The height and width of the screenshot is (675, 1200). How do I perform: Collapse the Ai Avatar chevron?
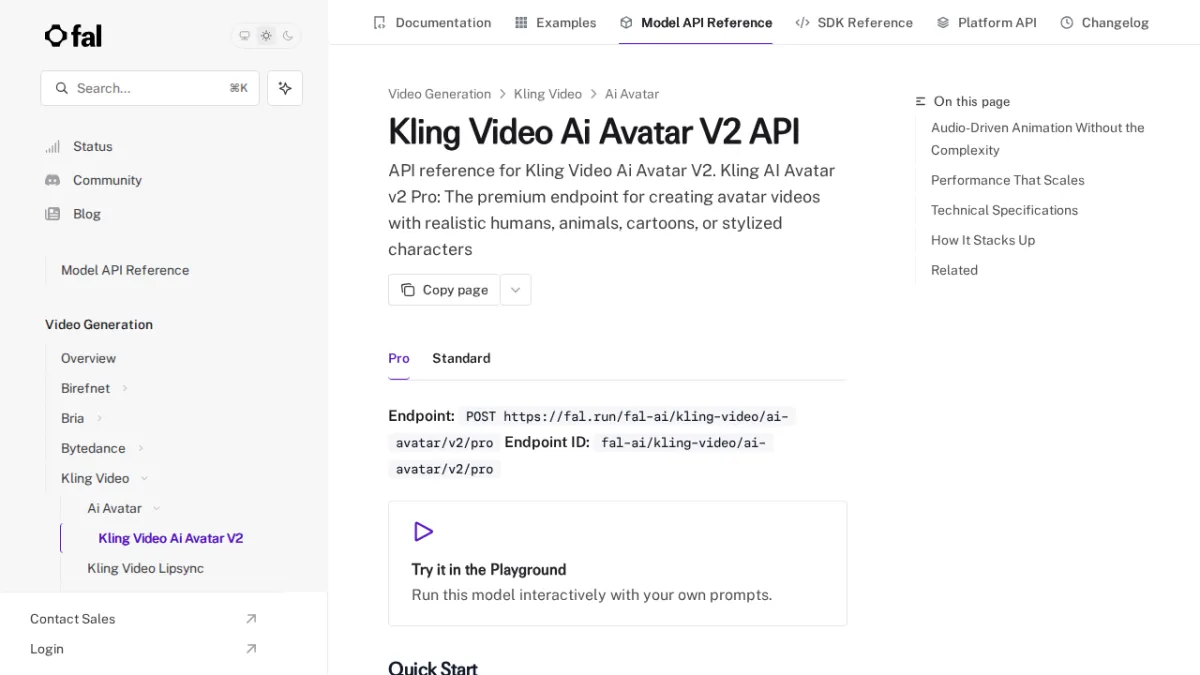157,508
